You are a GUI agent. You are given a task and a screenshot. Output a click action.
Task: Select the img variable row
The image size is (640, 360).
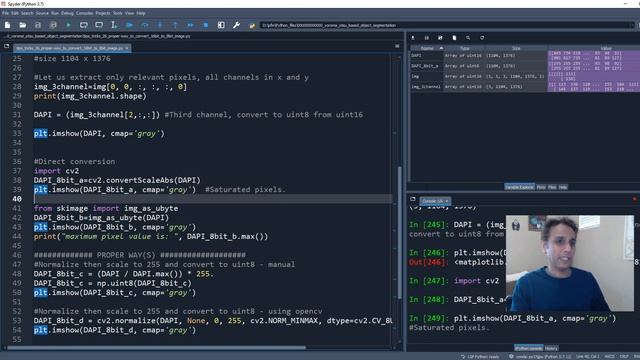pyautogui.click(x=525, y=76)
